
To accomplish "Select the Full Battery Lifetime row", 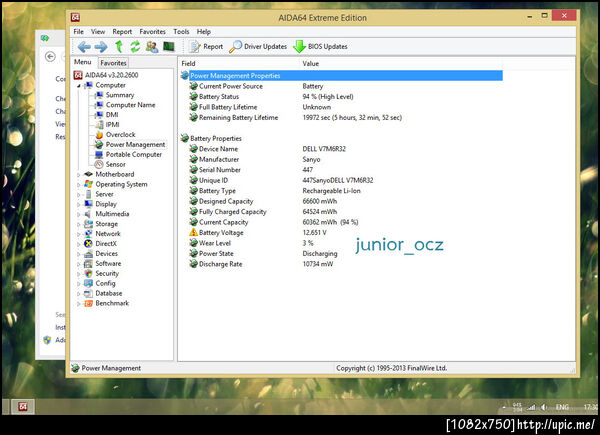I will (x=341, y=107).
